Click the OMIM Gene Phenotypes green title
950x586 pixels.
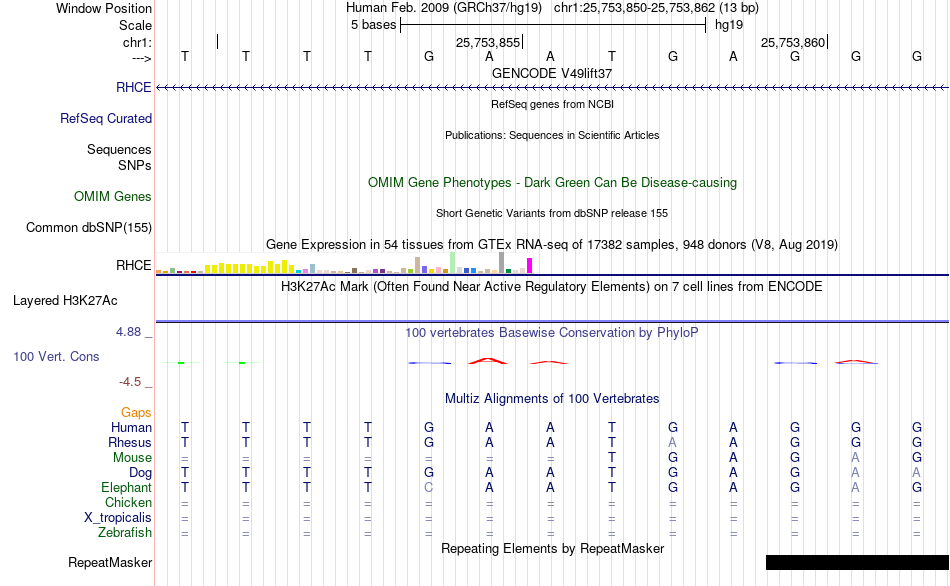(552, 182)
